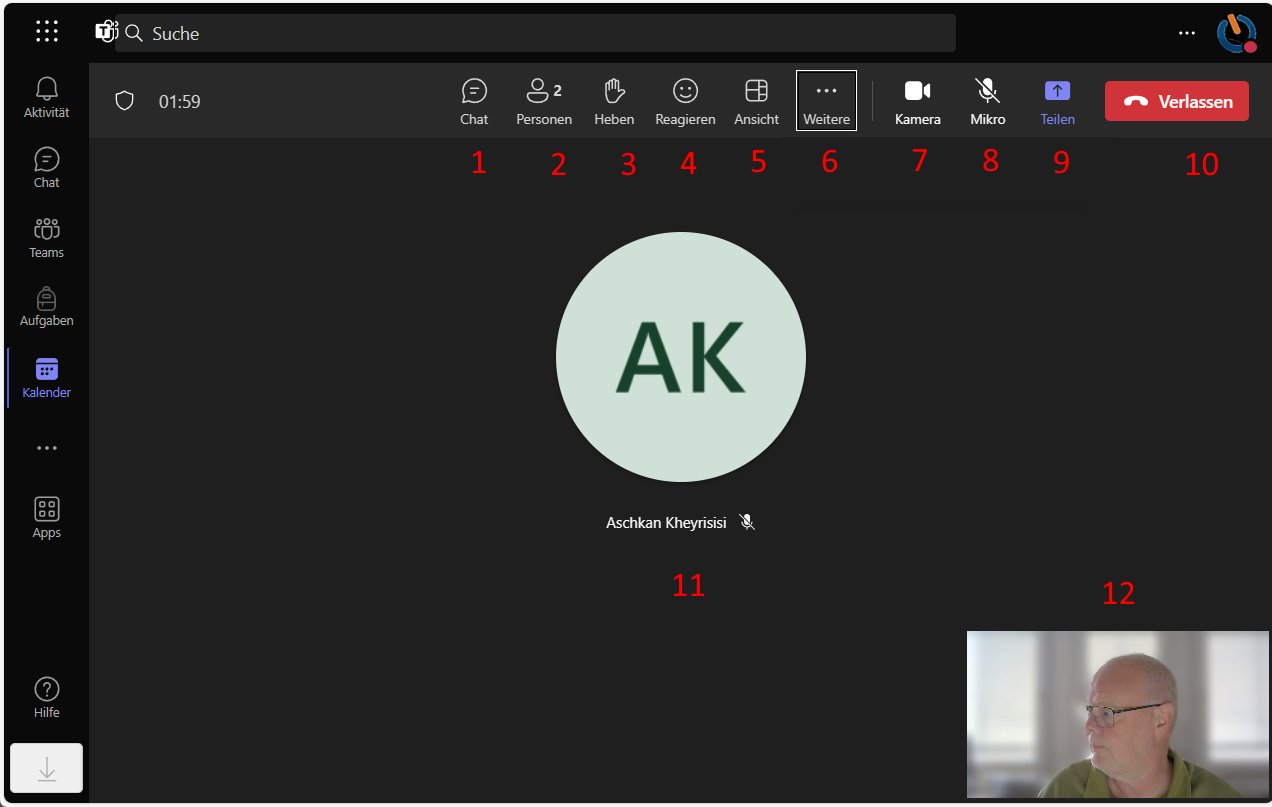Screen dimensions: 1272x807
Task: Open Aufgaben in the sidebar
Action: [x=47, y=306]
